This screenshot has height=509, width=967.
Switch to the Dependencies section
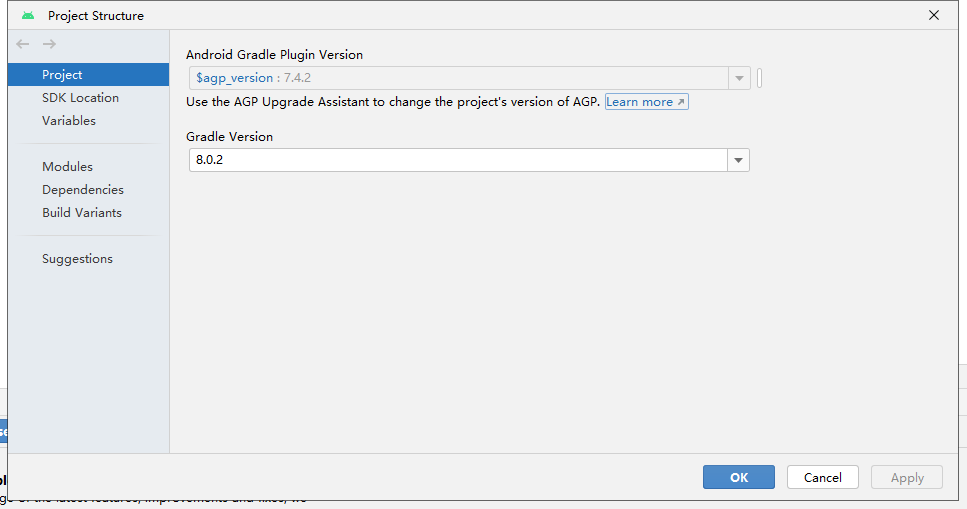click(x=83, y=190)
